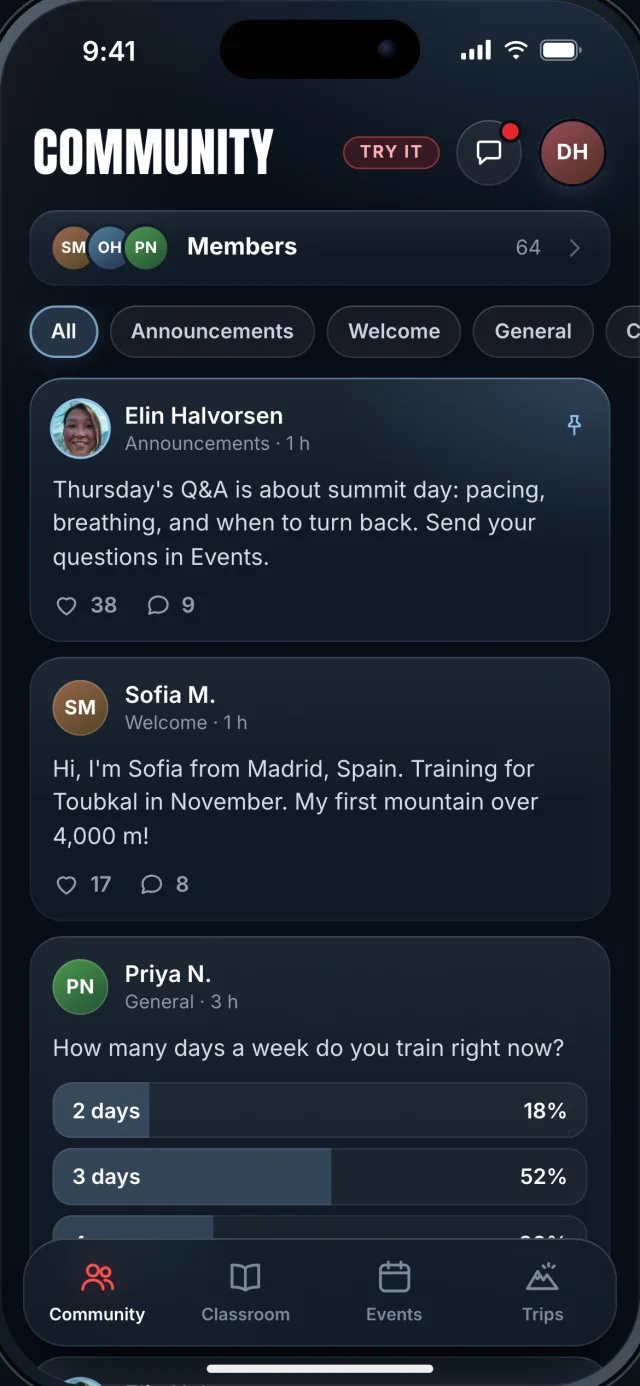Go to the Events calendar tab

[x=394, y=1292]
